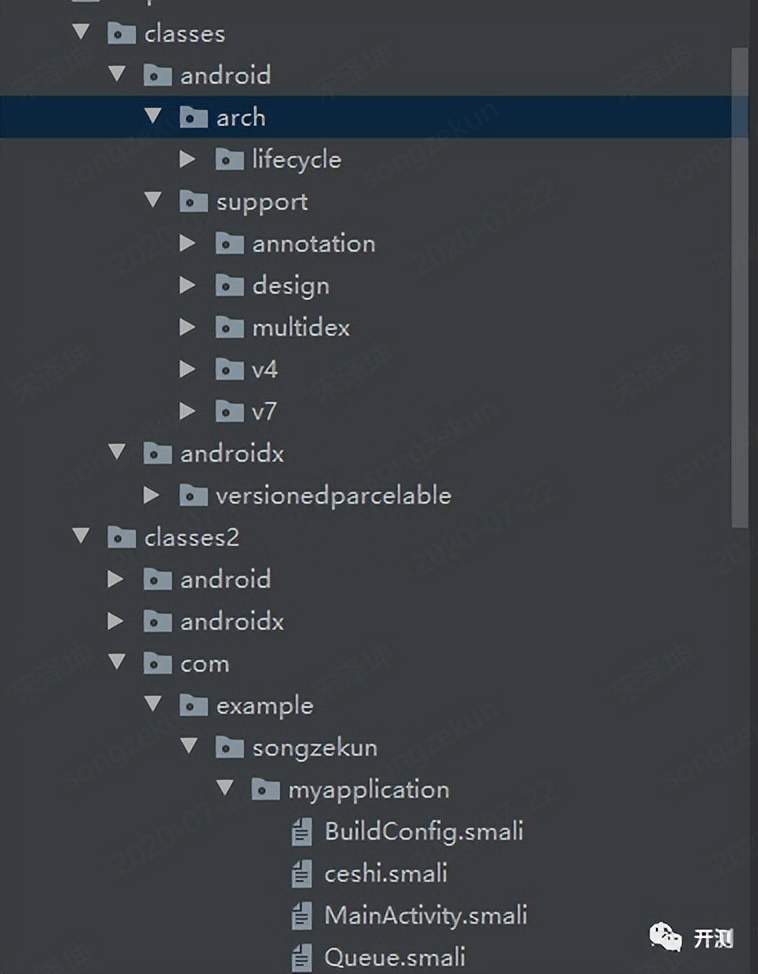Viewport: 758px width, 974px height.
Task: Click the ceshi.smali file icon
Action: coord(302,874)
